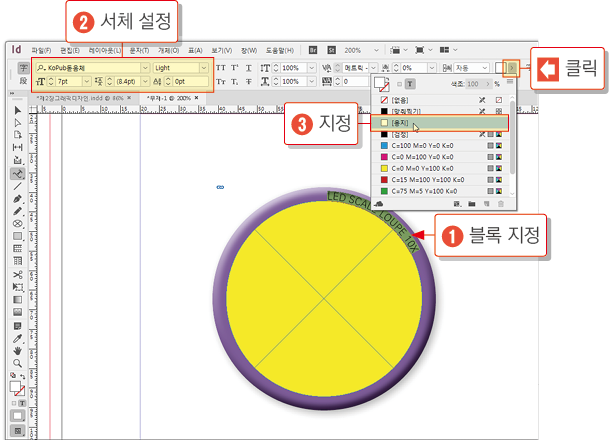Select the Pencil tool
Screen dimensions: 609x440
coord(17,211)
